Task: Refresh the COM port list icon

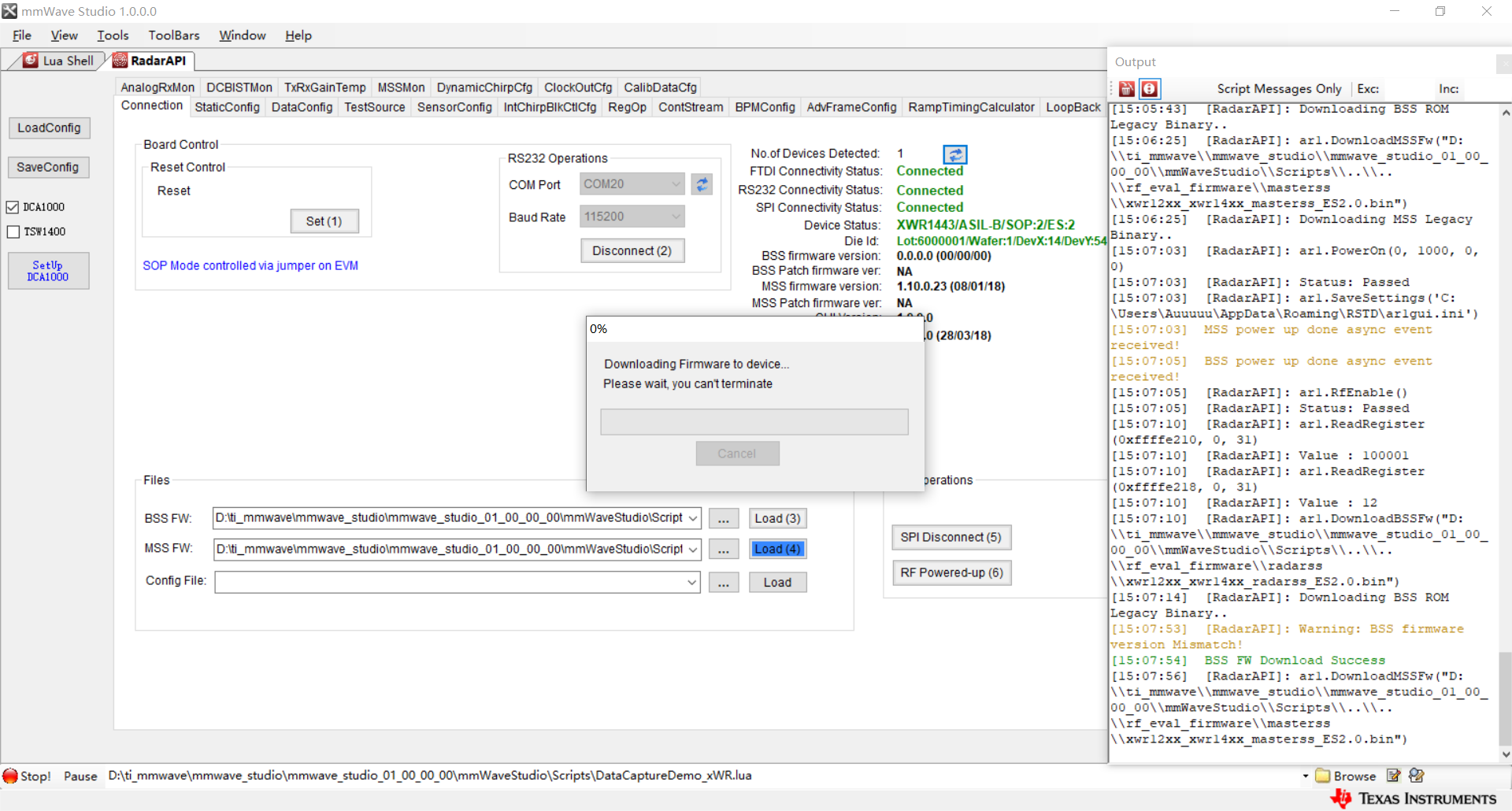Action: [702, 184]
